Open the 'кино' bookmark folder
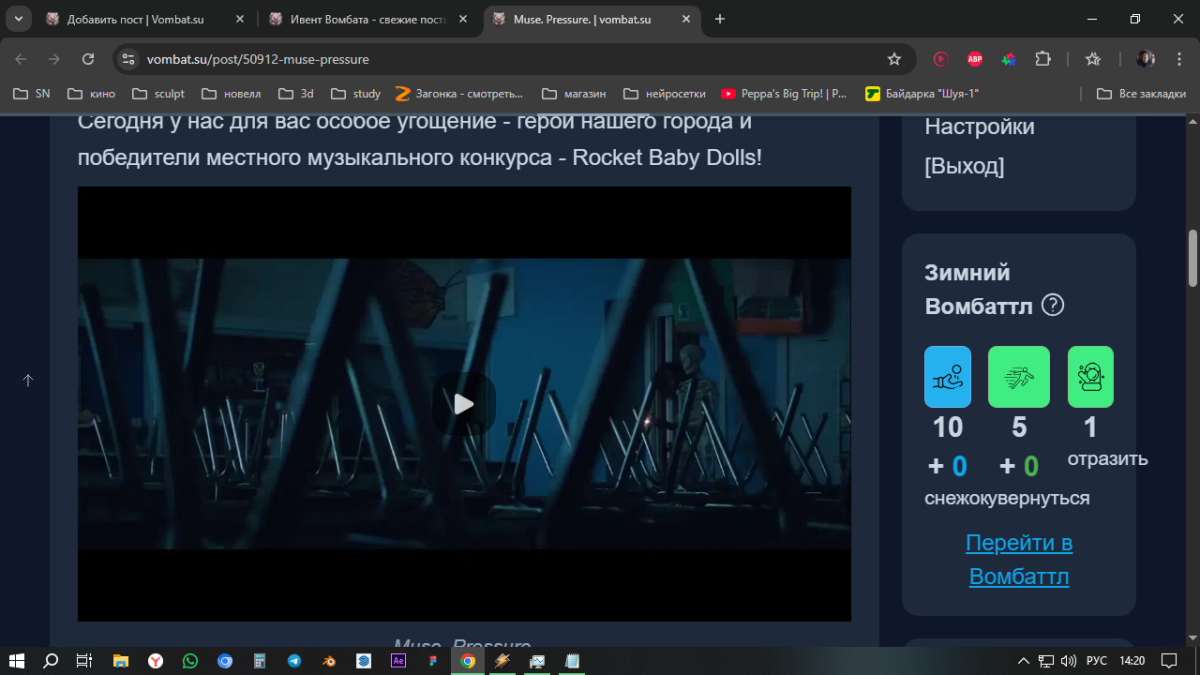Image resolution: width=1200 pixels, height=675 pixels. [91, 94]
